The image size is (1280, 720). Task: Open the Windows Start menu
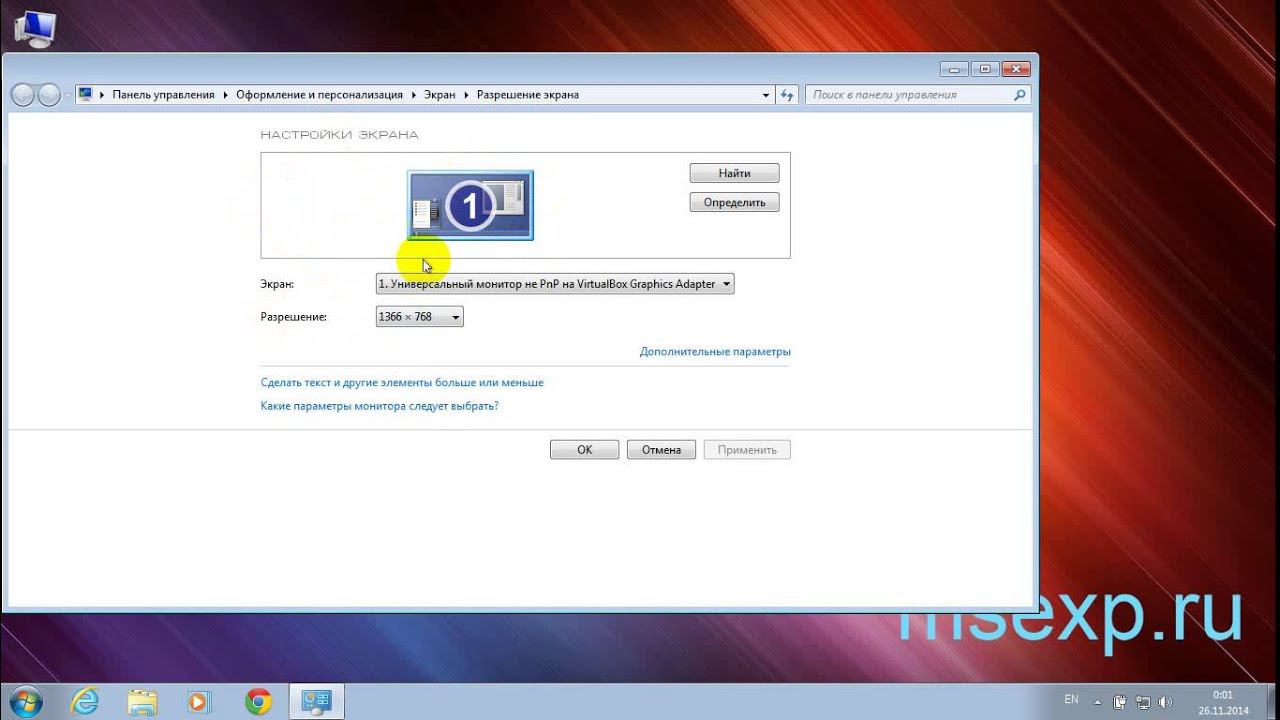point(24,700)
